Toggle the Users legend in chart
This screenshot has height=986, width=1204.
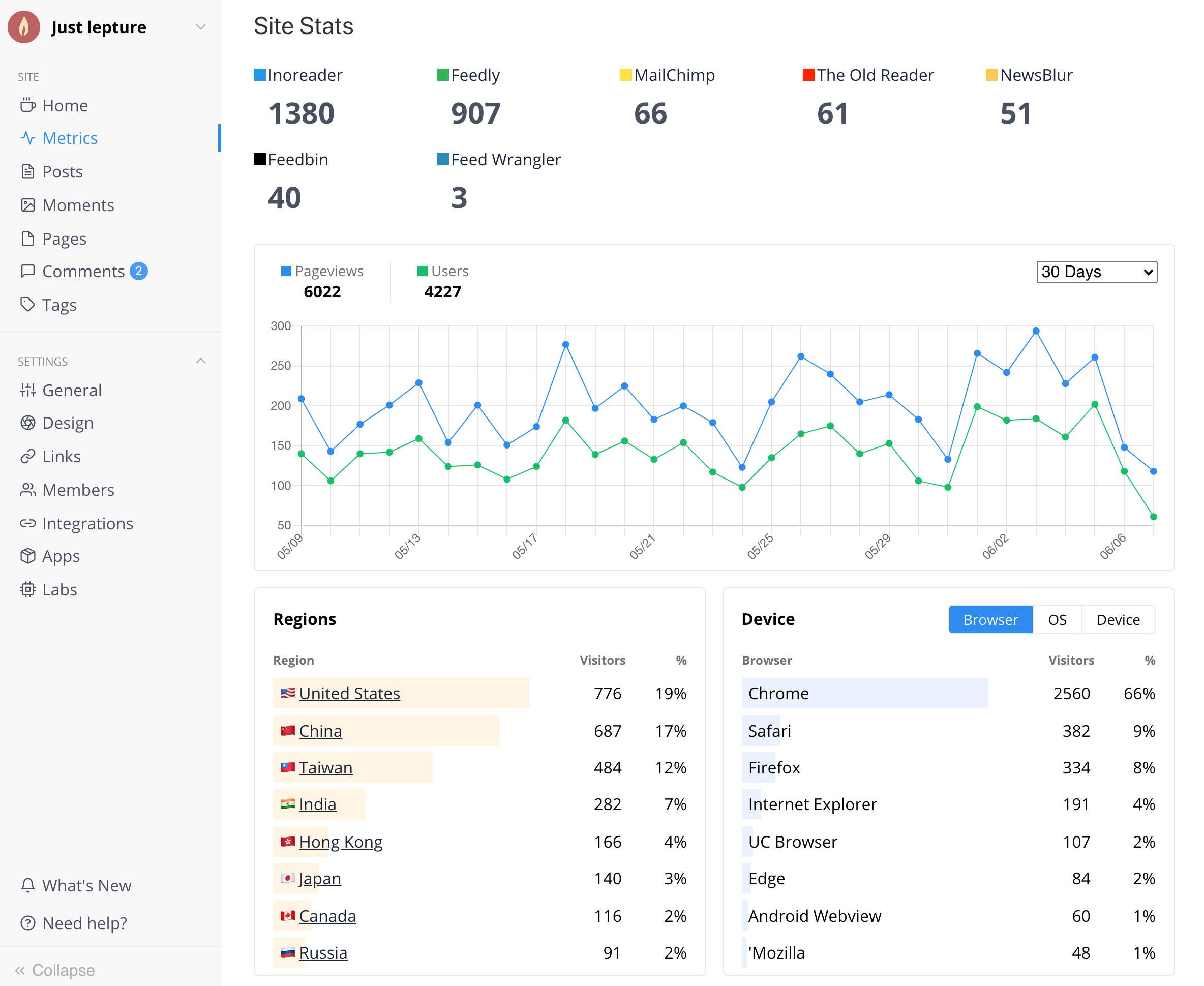tap(443, 271)
